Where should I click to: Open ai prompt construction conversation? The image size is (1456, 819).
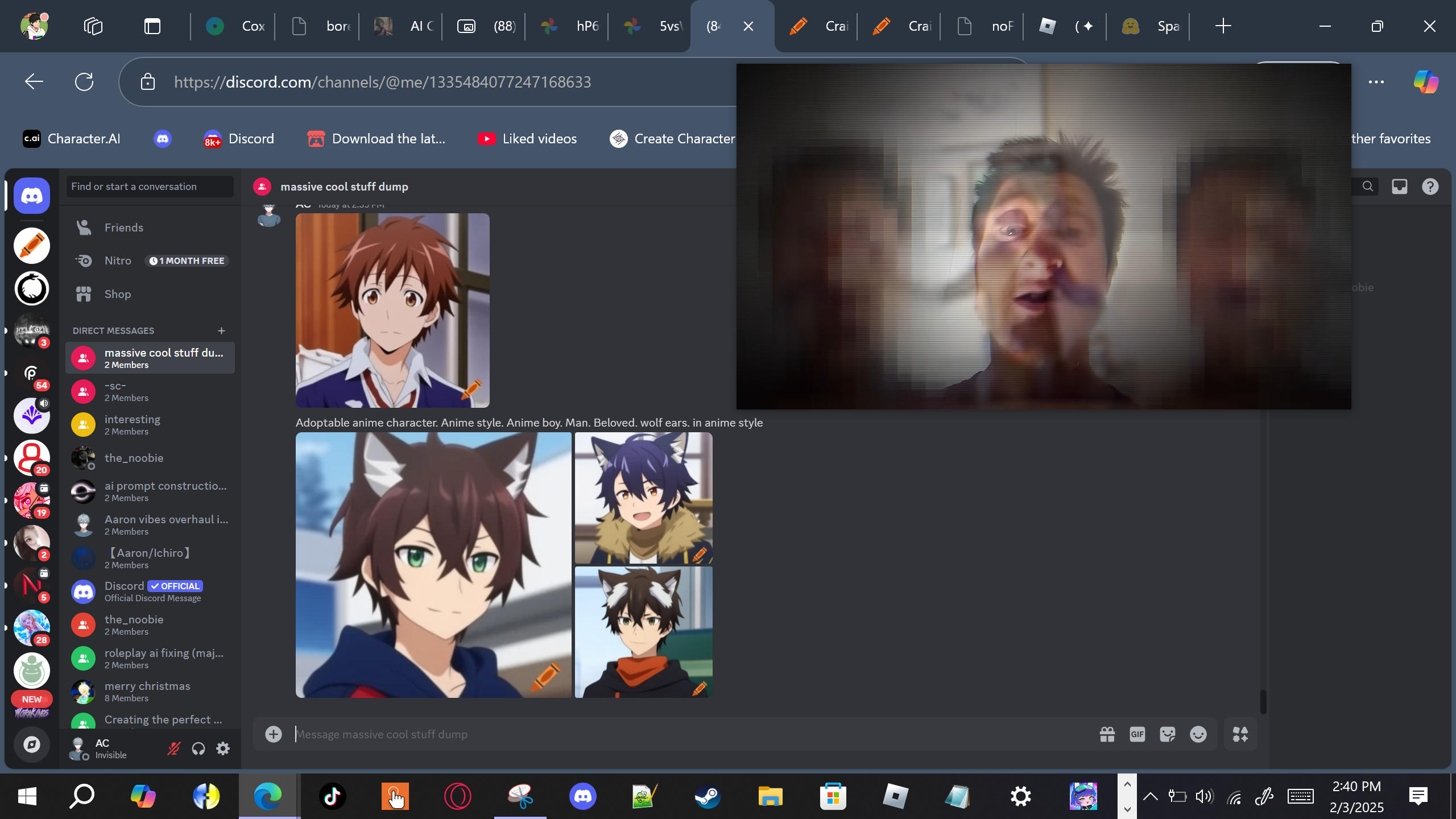(x=150, y=491)
